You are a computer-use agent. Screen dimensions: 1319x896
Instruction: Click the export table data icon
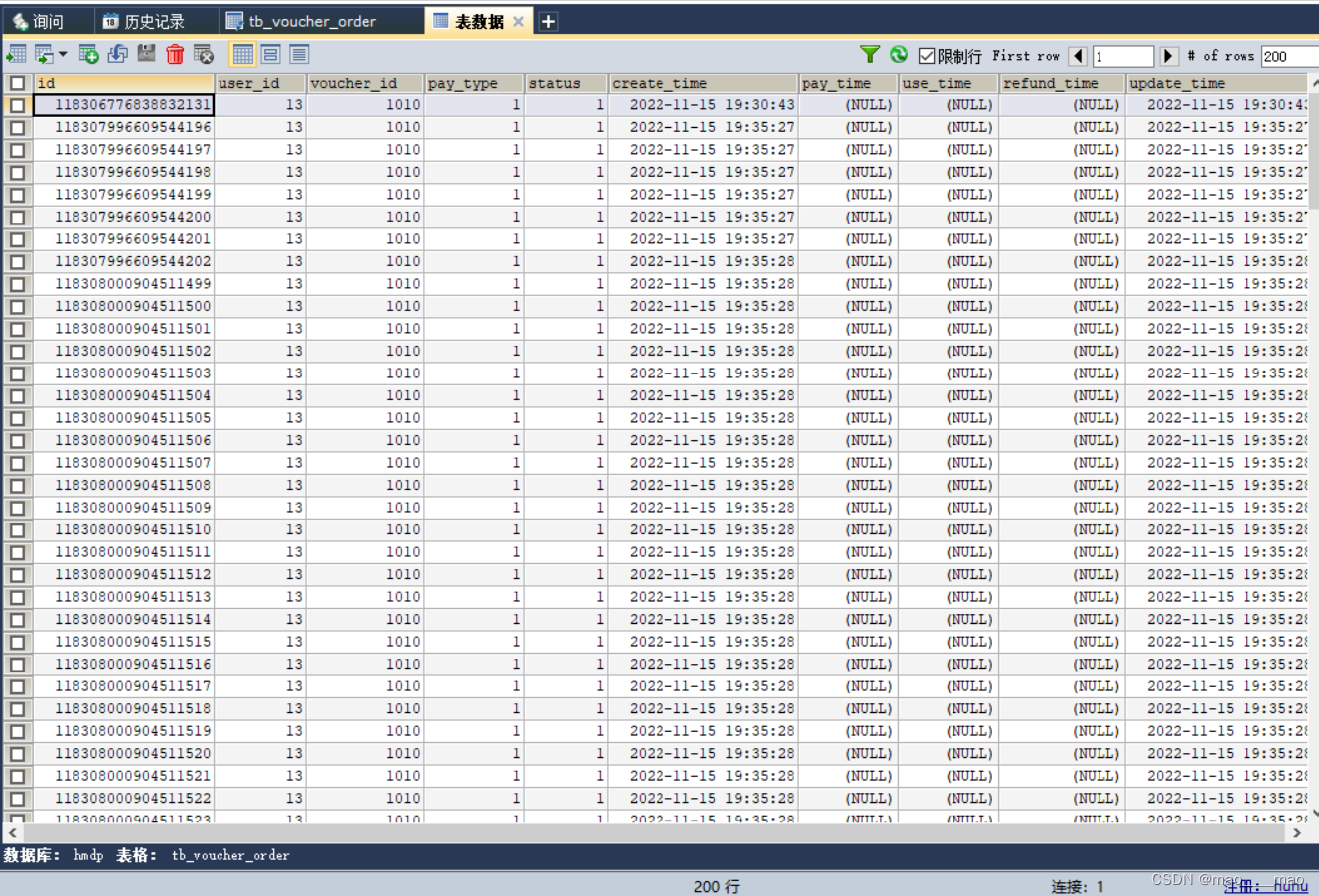(x=16, y=54)
